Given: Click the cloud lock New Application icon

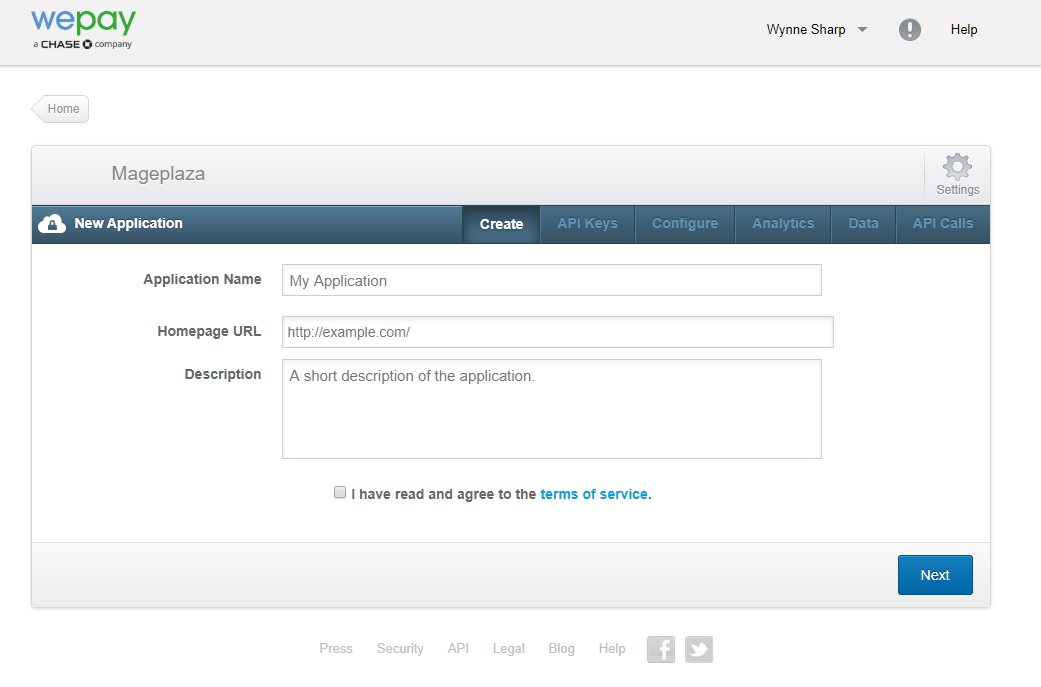Looking at the screenshot, I should pyautogui.click(x=52, y=224).
